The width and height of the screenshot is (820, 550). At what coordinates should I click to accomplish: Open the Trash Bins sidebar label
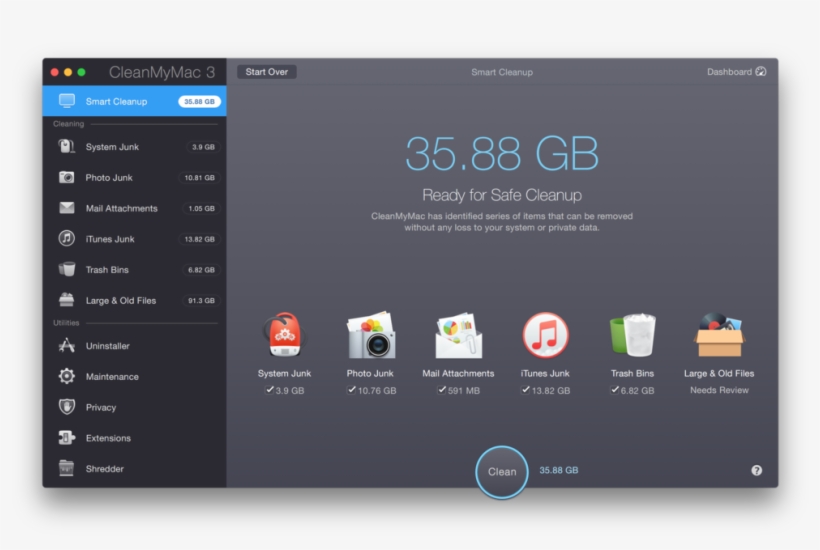point(107,270)
